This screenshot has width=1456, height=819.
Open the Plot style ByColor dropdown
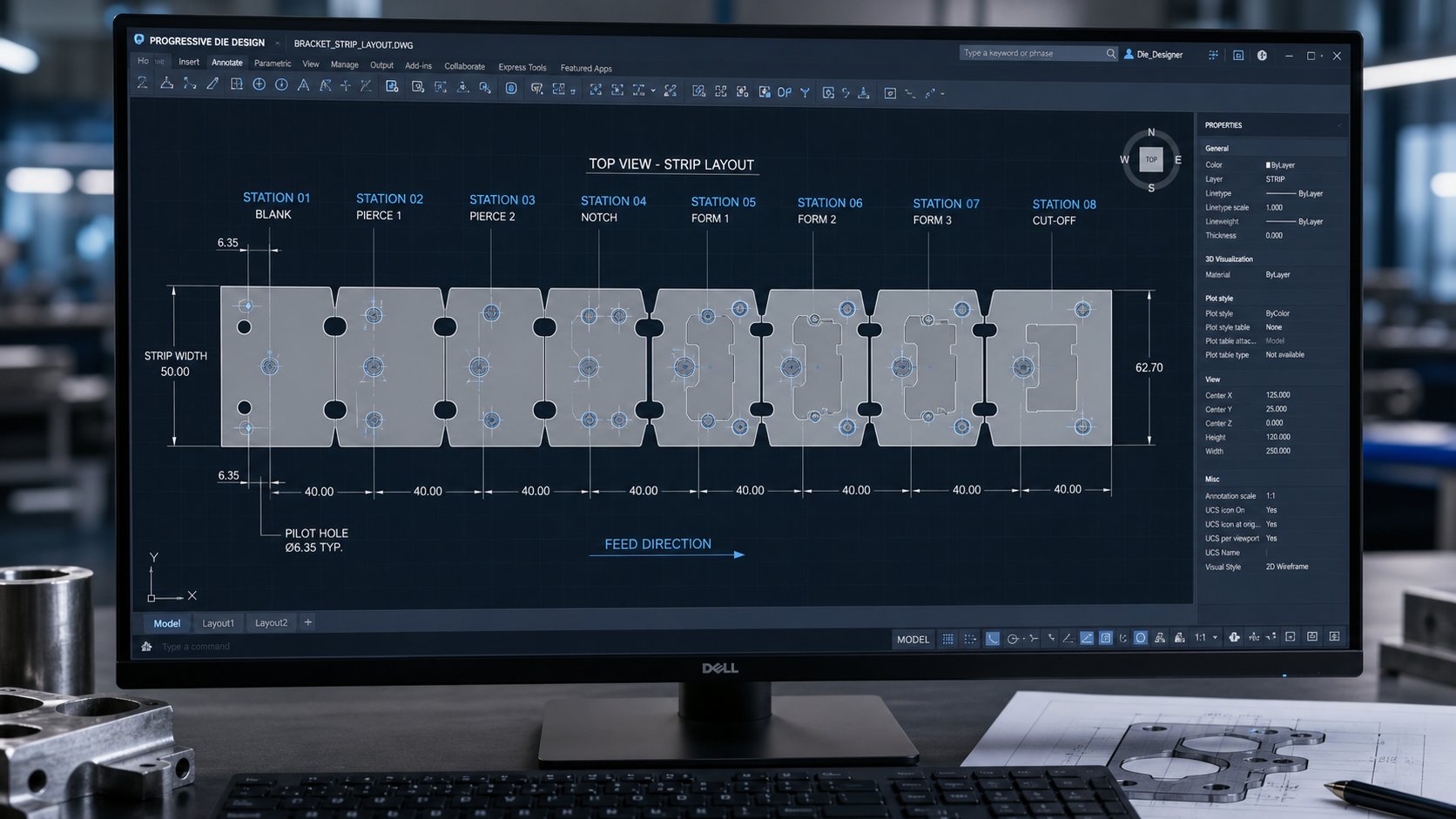[1278, 313]
